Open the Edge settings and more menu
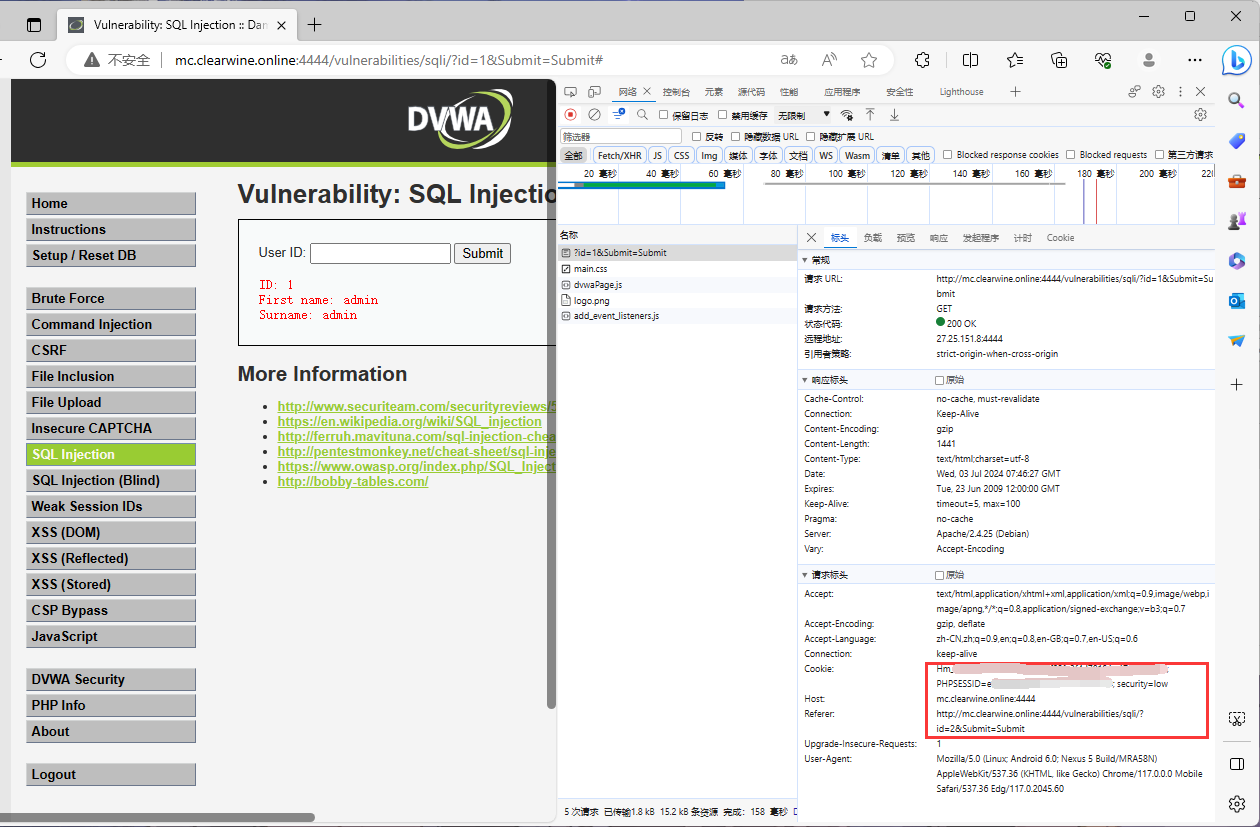Image resolution: width=1260 pixels, height=827 pixels. point(1194,60)
